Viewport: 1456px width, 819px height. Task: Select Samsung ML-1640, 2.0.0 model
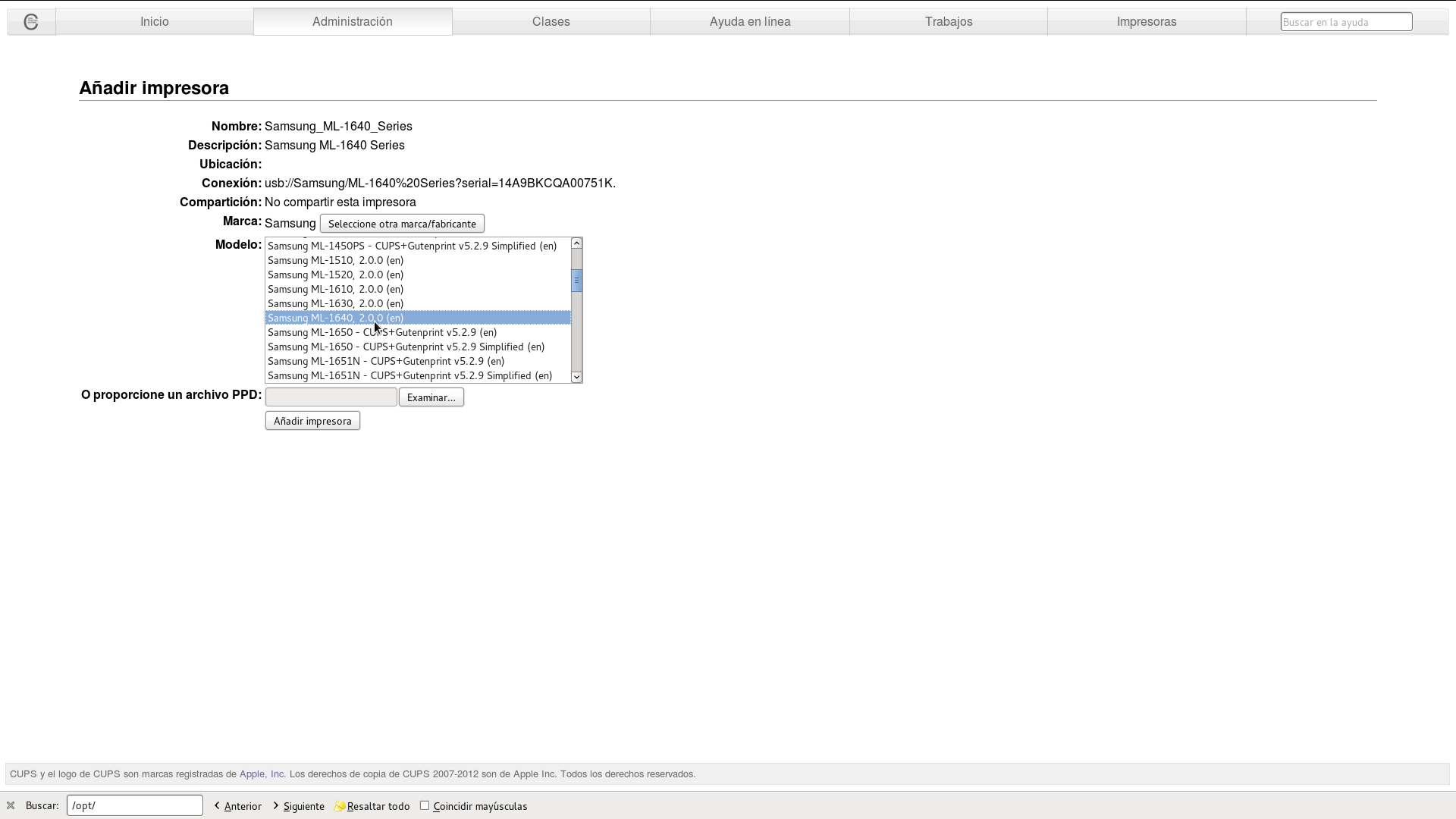point(418,318)
